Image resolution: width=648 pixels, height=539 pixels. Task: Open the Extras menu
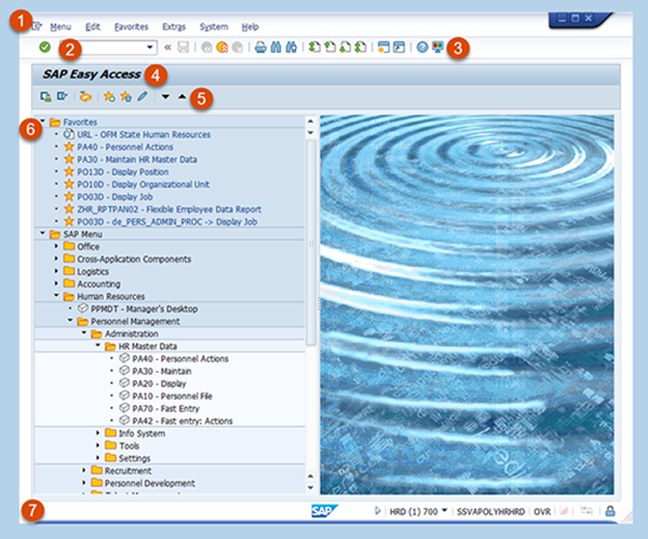174,27
